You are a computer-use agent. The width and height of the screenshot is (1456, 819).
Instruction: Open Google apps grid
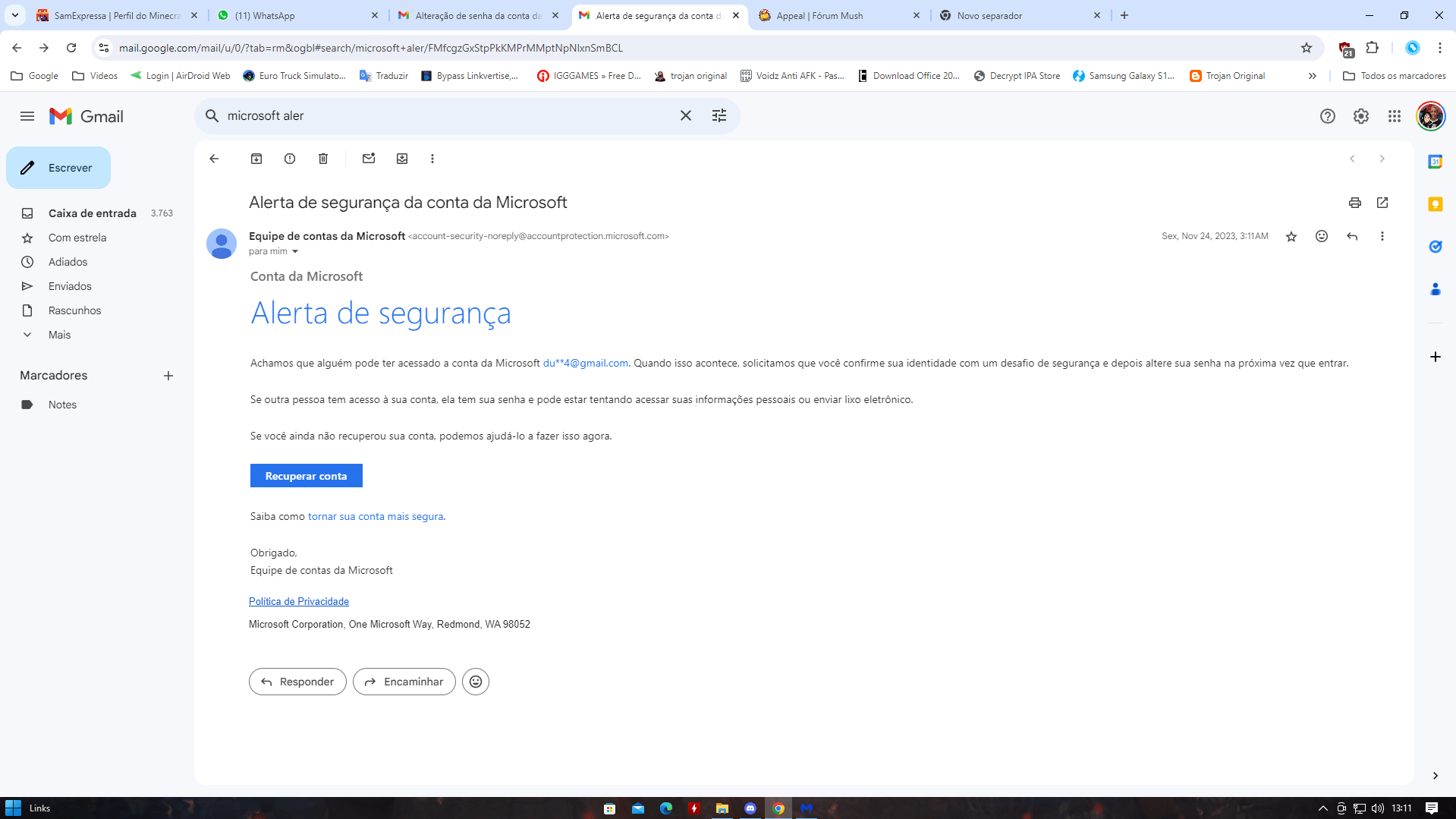(1395, 116)
